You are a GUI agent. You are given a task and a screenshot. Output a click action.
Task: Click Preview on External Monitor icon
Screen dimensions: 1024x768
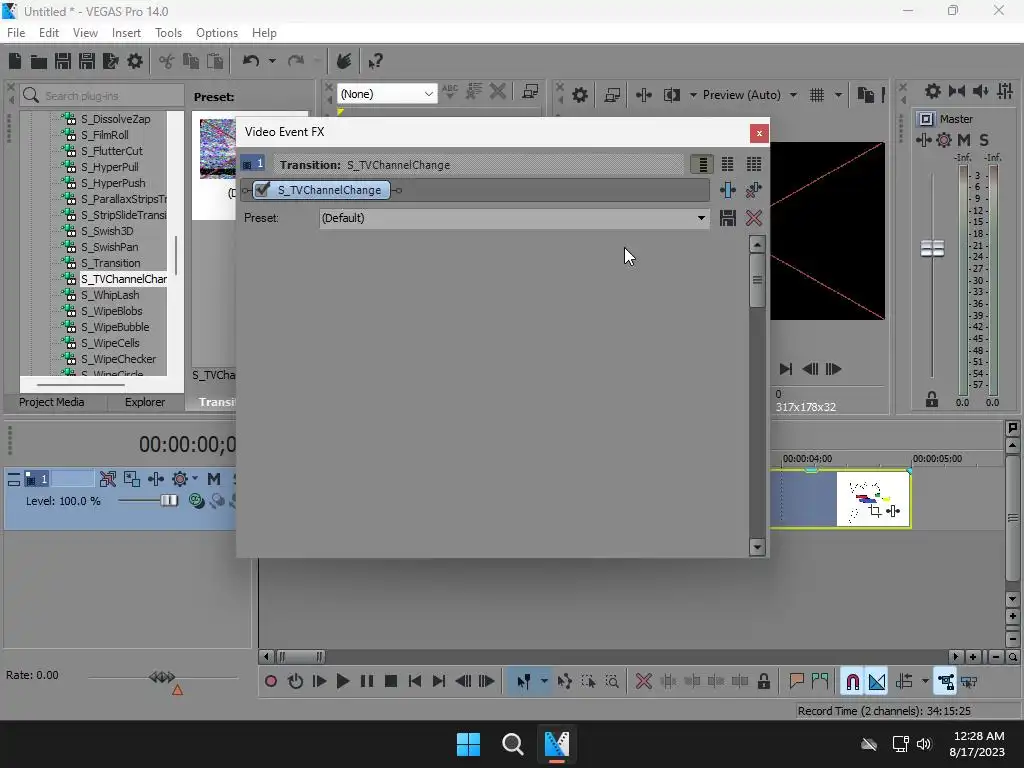click(612, 95)
